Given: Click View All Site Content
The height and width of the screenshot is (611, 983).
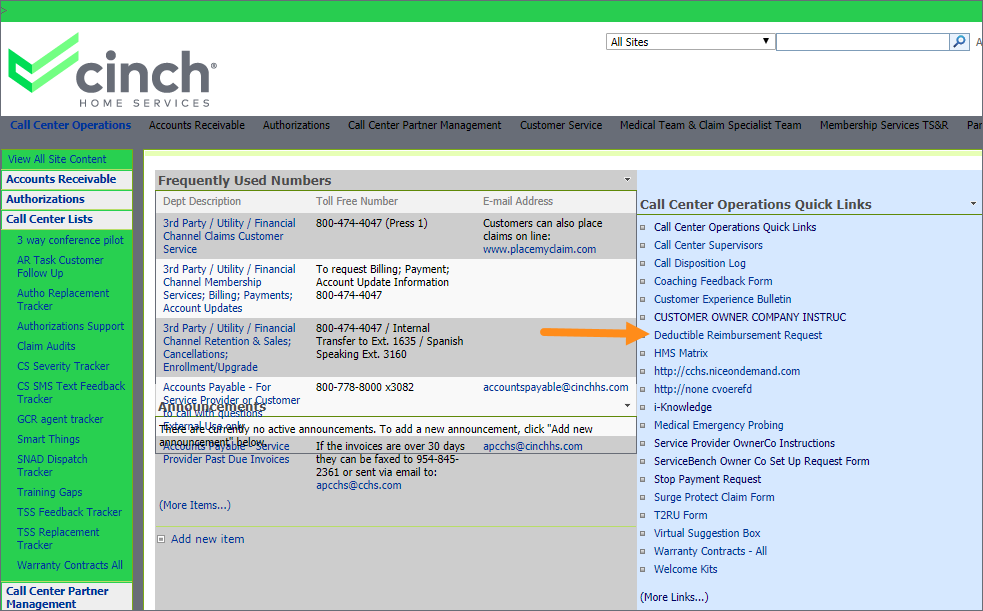Looking at the screenshot, I should tap(57, 159).
